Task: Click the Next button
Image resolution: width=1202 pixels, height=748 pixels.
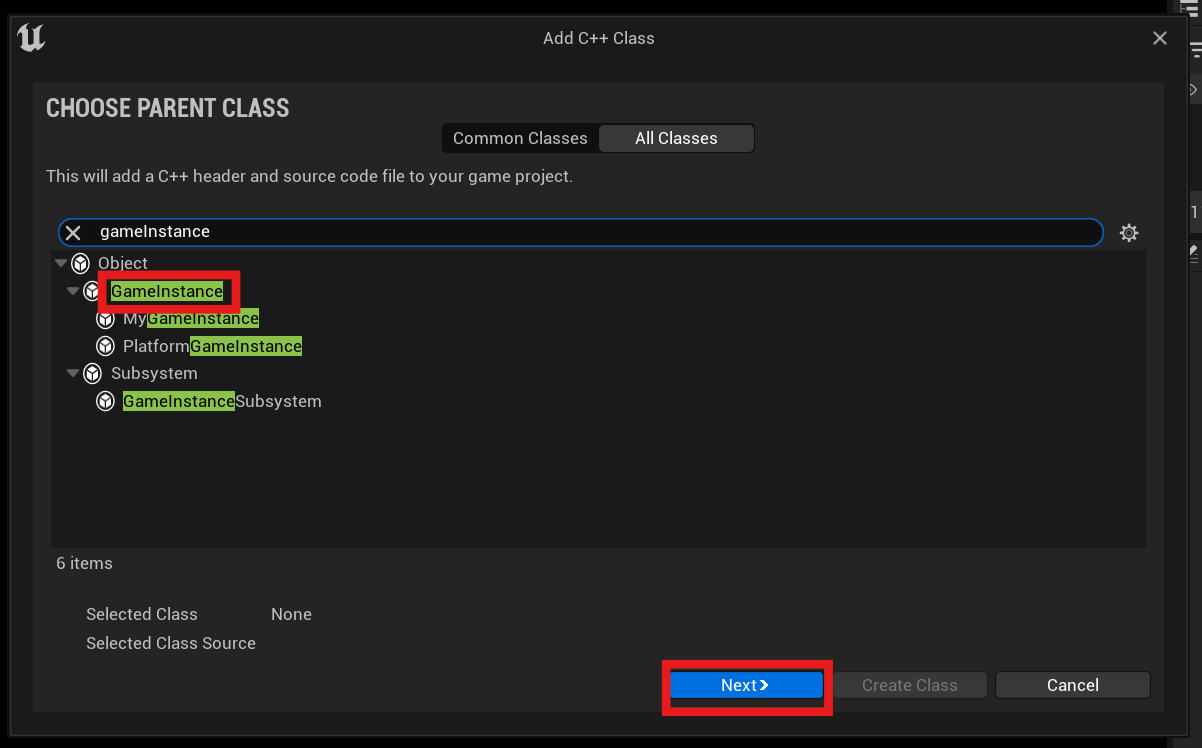Action: click(746, 685)
